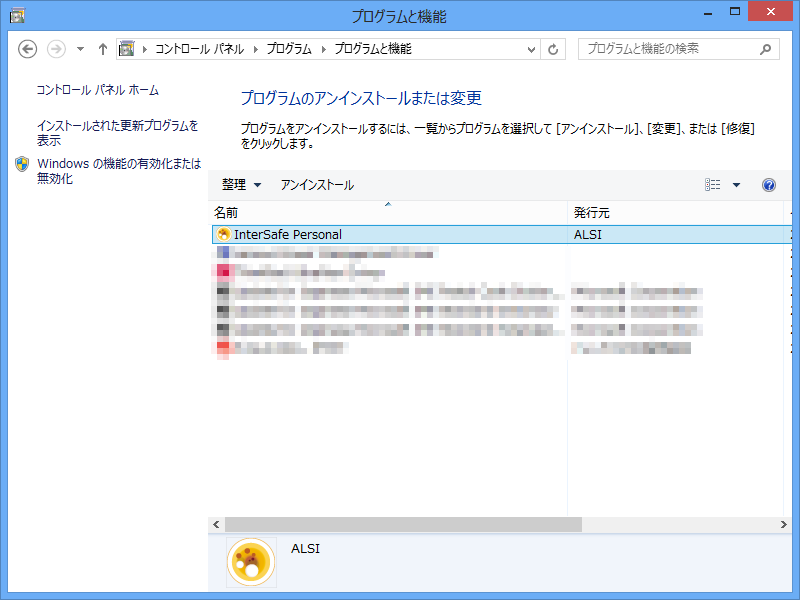Open help with the question mark icon

769,185
